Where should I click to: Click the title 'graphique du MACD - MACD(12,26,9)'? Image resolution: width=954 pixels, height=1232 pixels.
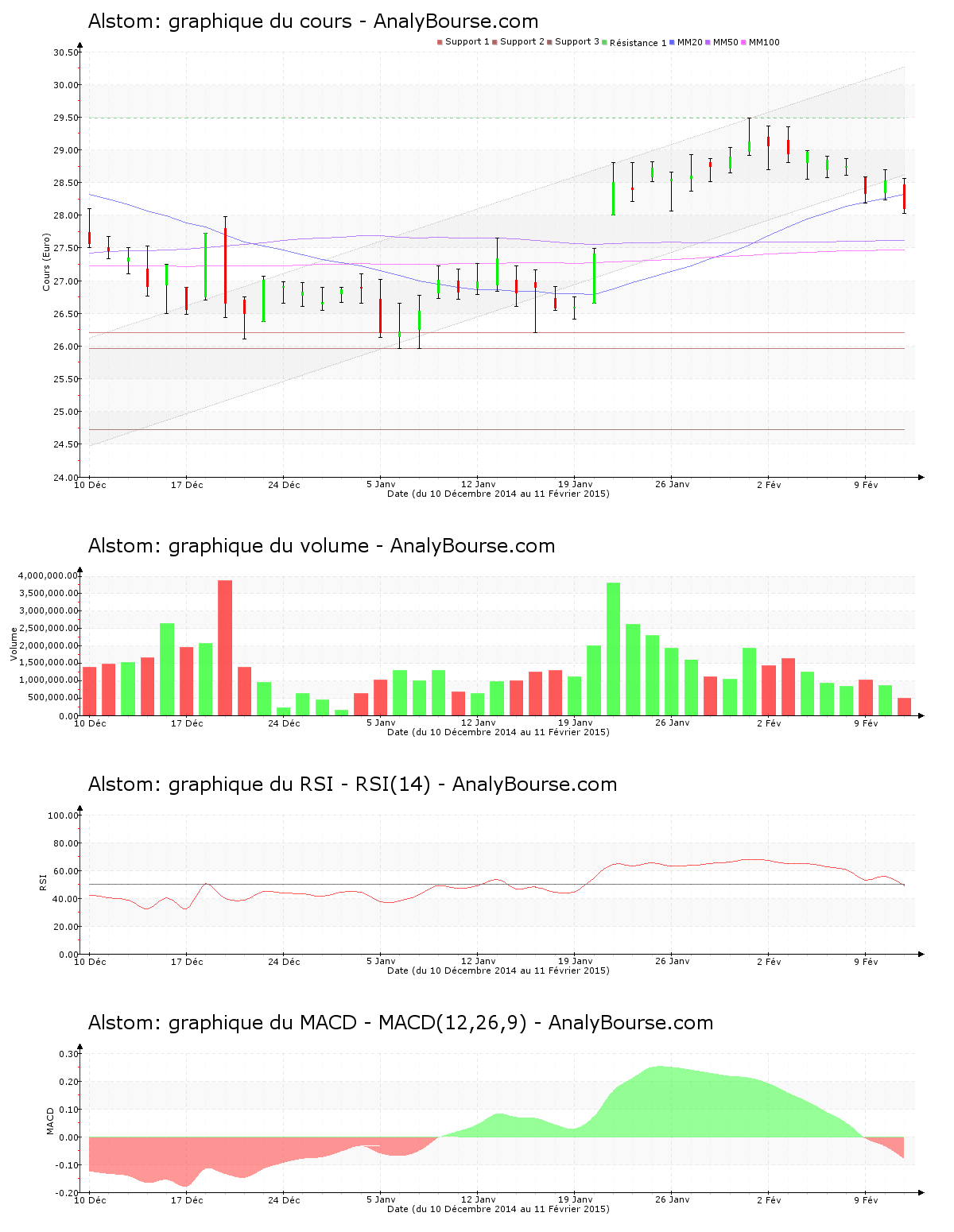tap(347, 1023)
